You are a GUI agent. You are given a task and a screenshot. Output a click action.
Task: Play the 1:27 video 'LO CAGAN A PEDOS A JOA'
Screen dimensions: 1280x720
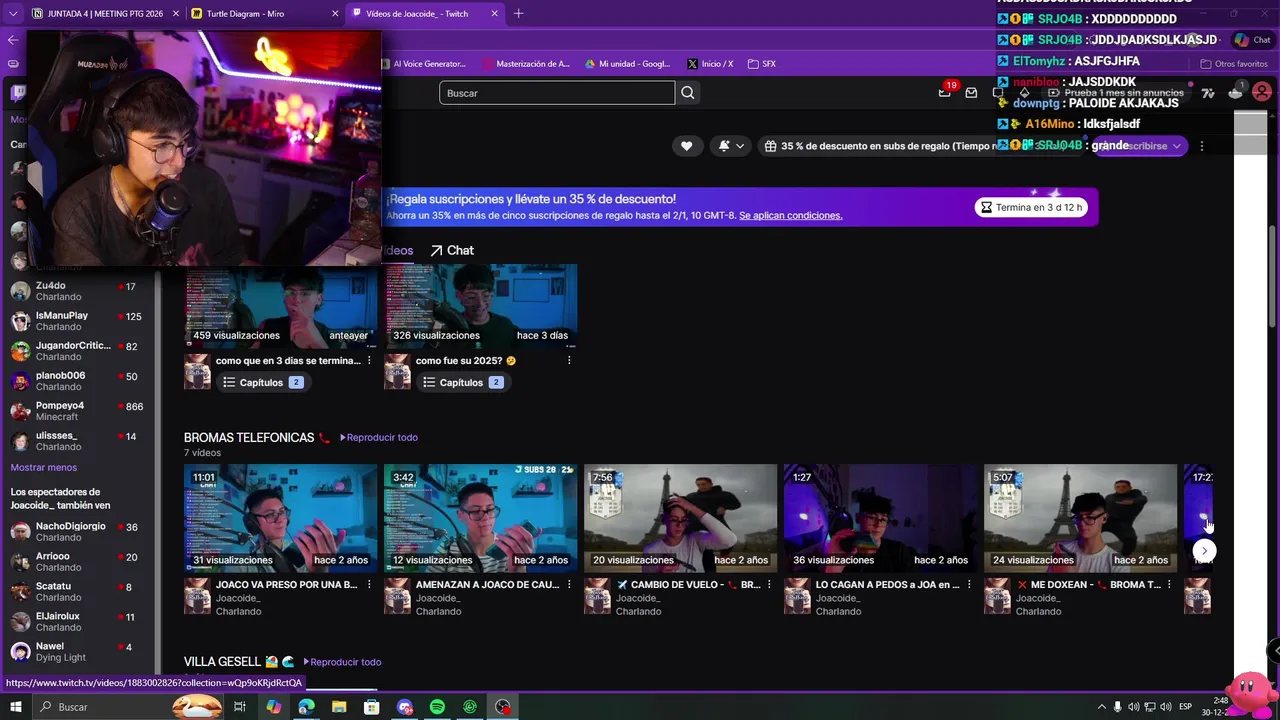click(x=880, y=518)
